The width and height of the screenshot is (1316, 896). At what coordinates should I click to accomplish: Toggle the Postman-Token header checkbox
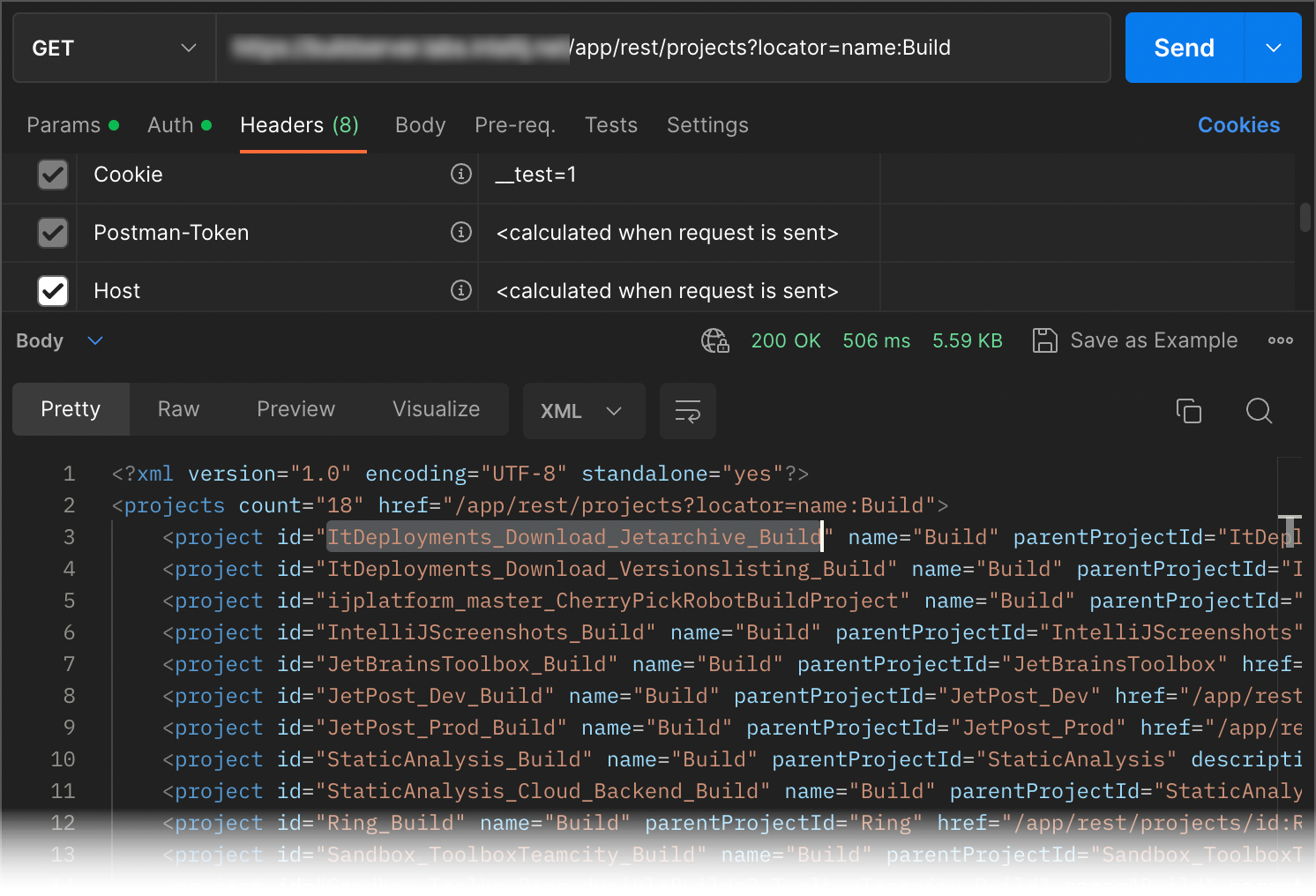tap(53, 233)
